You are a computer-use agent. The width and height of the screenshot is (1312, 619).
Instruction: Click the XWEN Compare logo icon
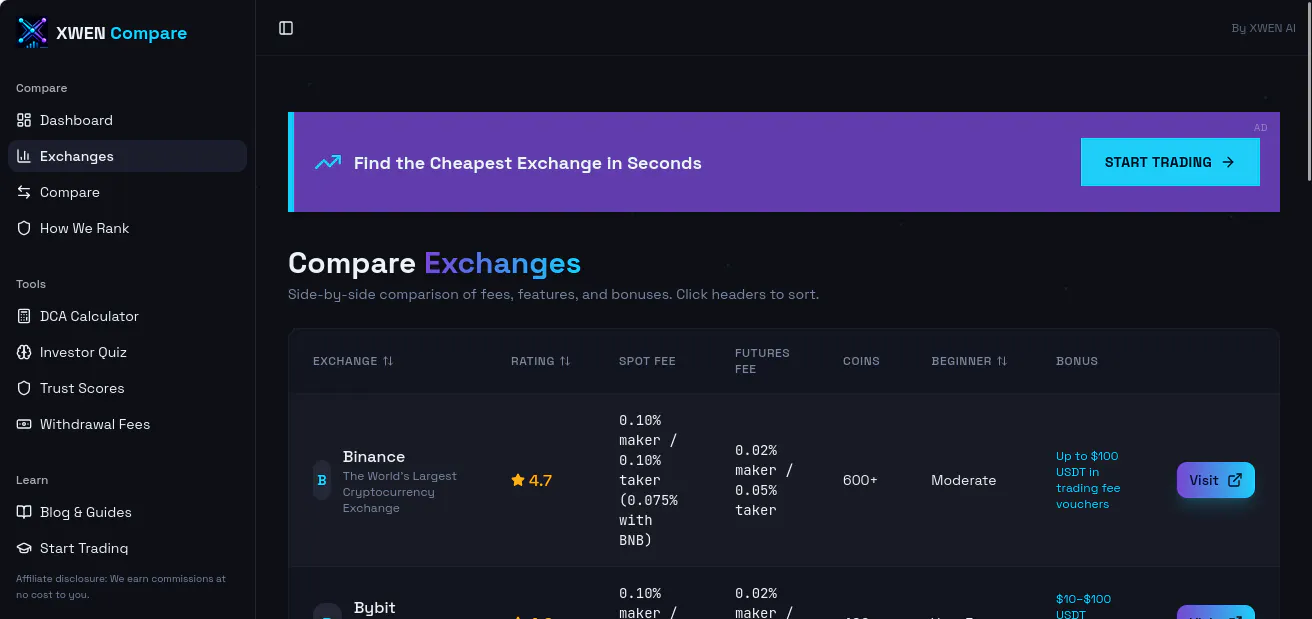pyautogui.click(x=33, y=32)
